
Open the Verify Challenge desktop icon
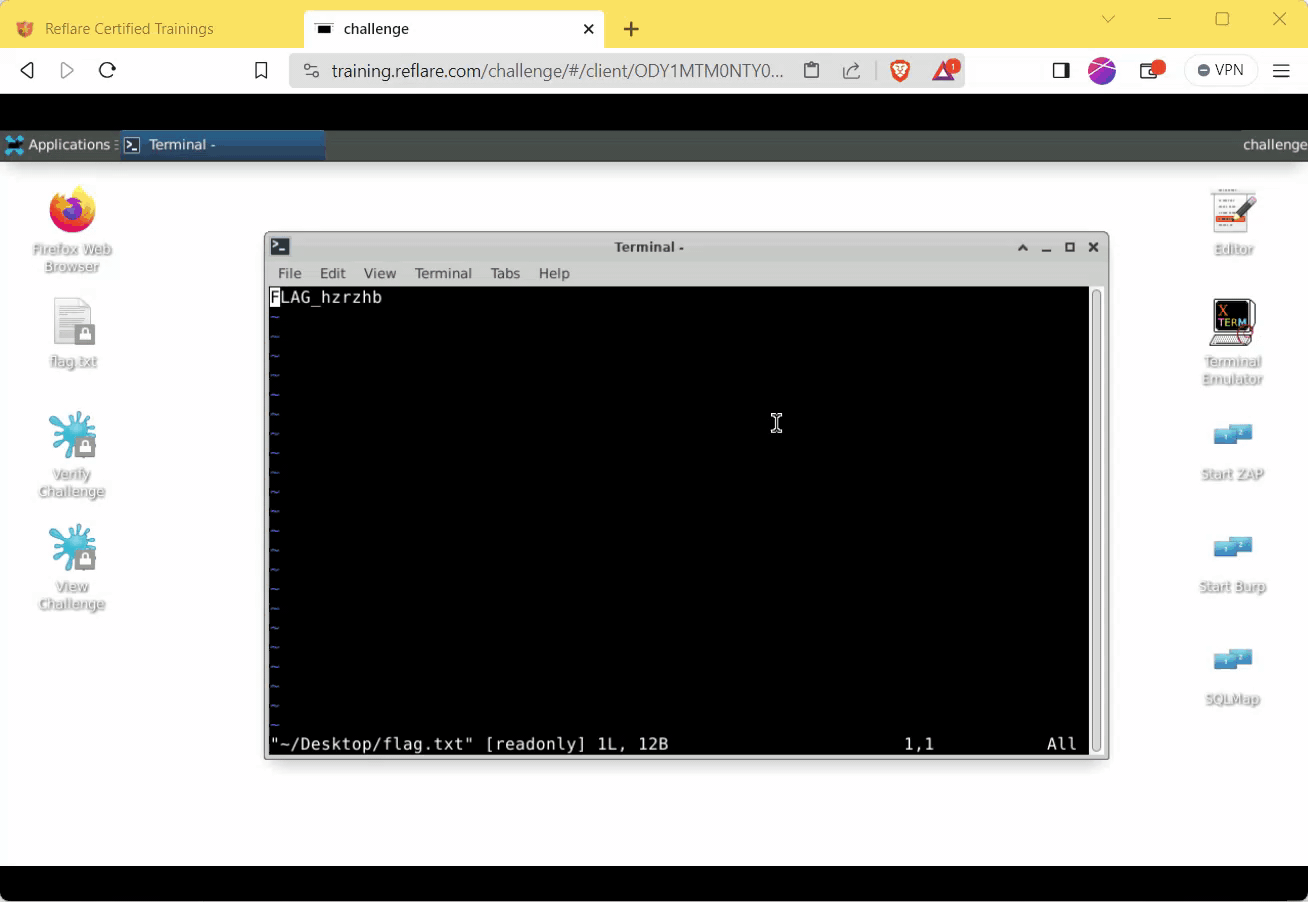[72, 455]
